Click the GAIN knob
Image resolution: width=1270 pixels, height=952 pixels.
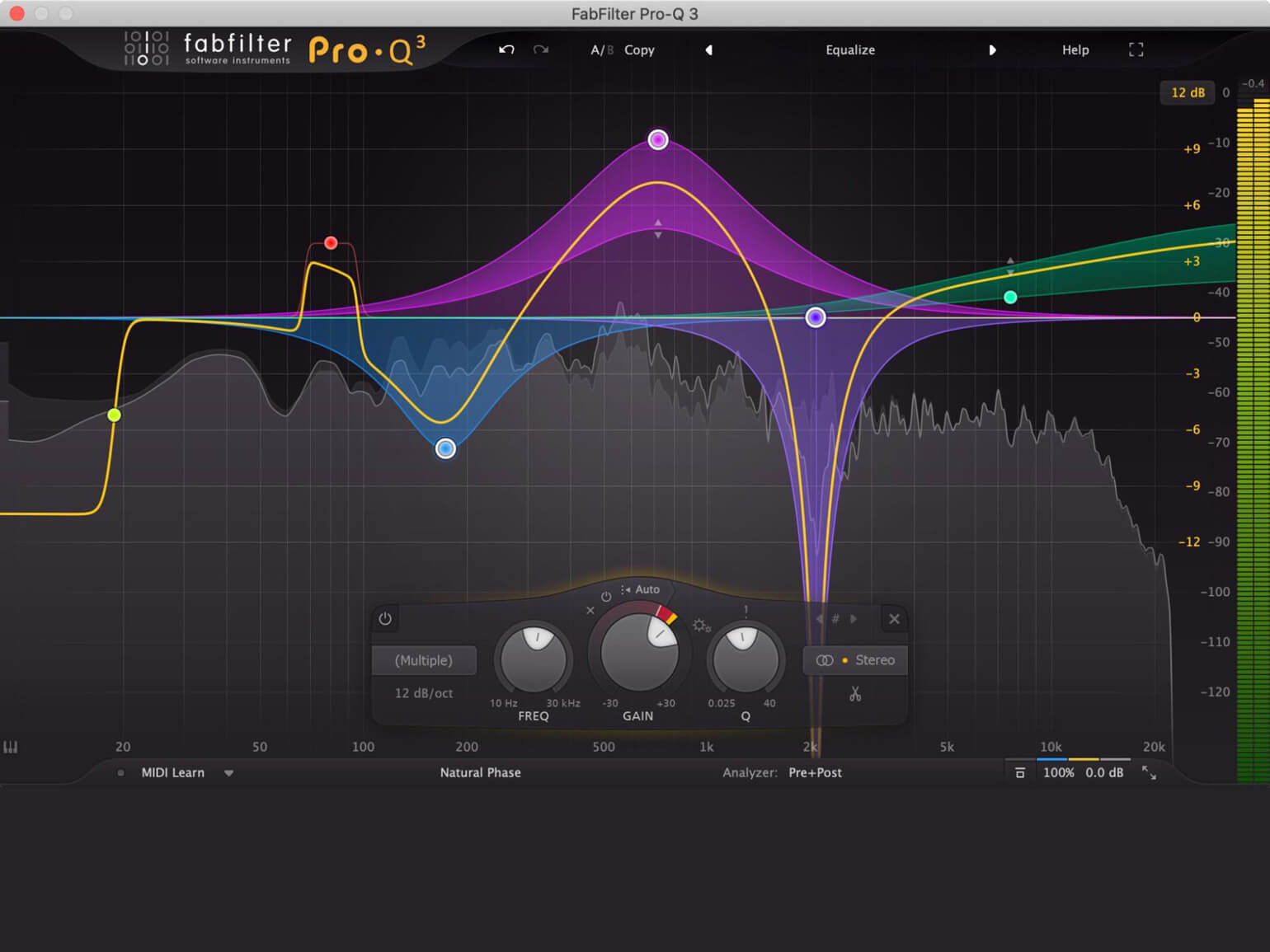(638, 651)
